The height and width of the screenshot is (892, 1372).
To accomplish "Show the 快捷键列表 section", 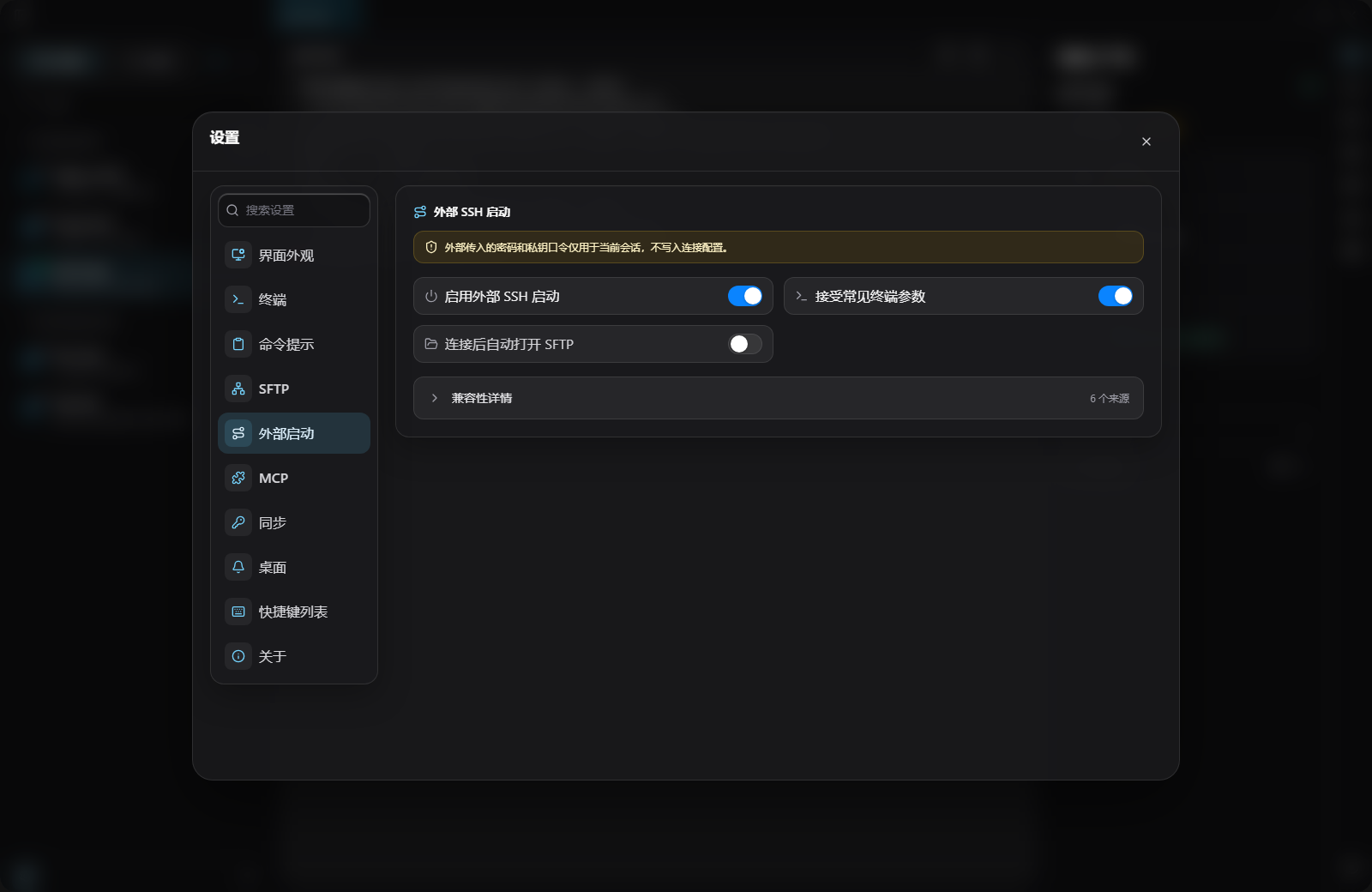I will click(x=294, y=612).
